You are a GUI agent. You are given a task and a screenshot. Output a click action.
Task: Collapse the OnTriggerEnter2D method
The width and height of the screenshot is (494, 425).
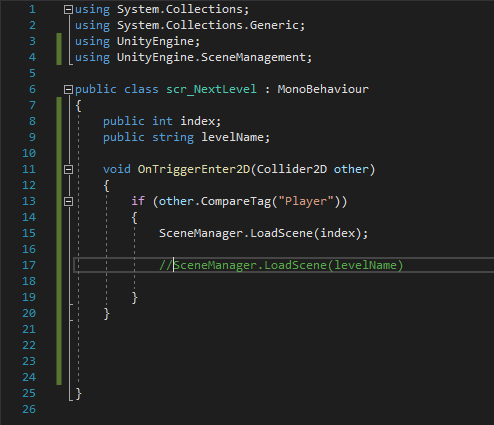(x=68, y=169)
